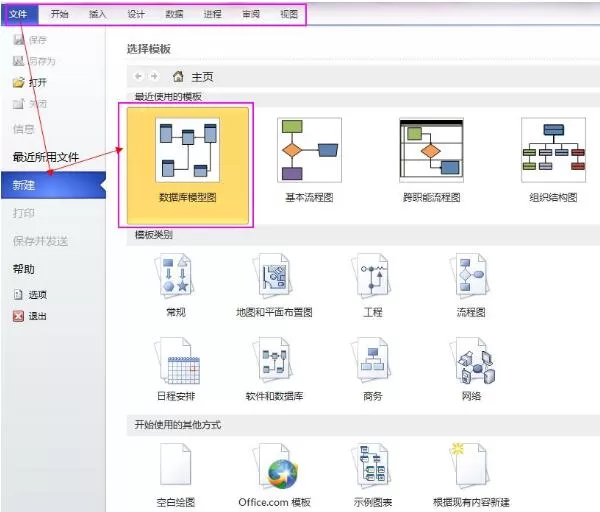The image size is (600, 512).
Task: Click the back navigation arrow
Action: tap(139, 77)
